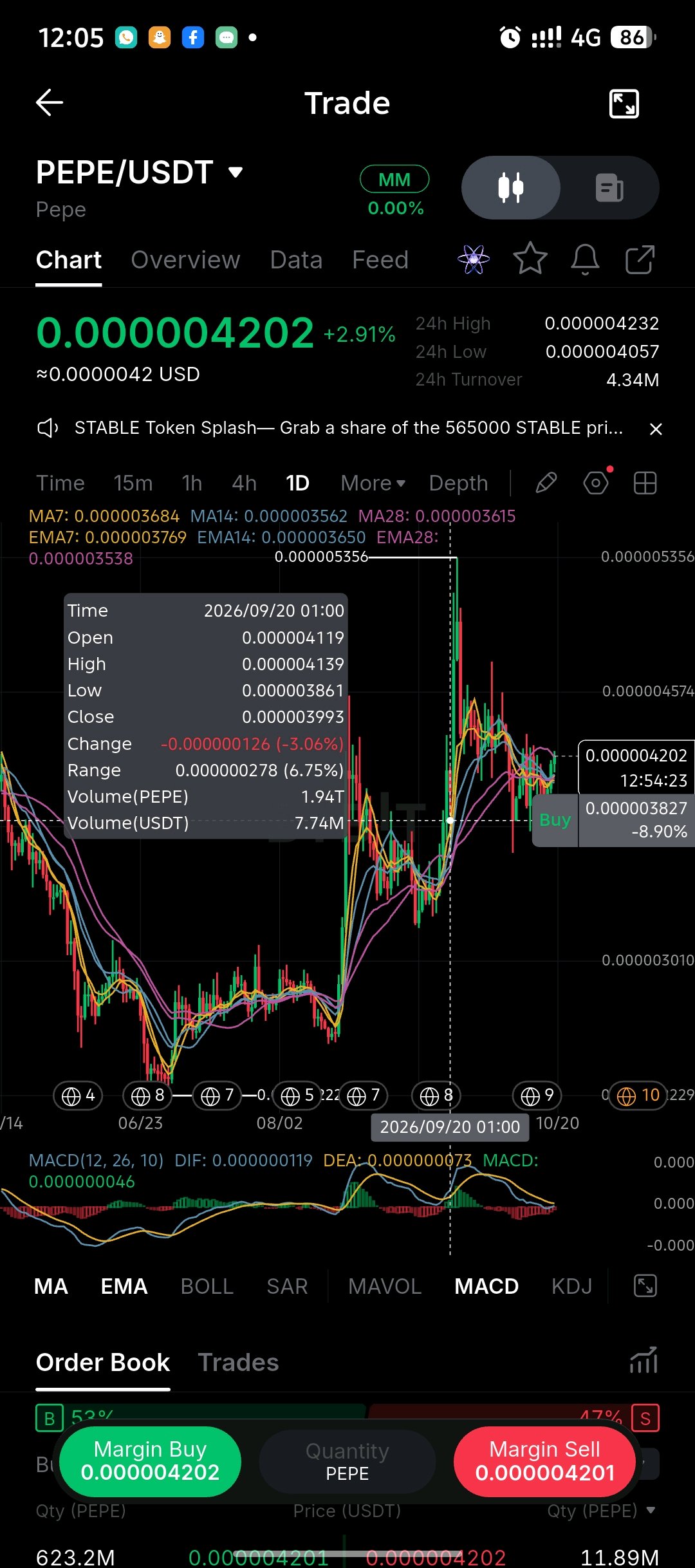Screen dimensions: 695x1568
Task: Switch to the Overview tab
Action: click(185, 260)
